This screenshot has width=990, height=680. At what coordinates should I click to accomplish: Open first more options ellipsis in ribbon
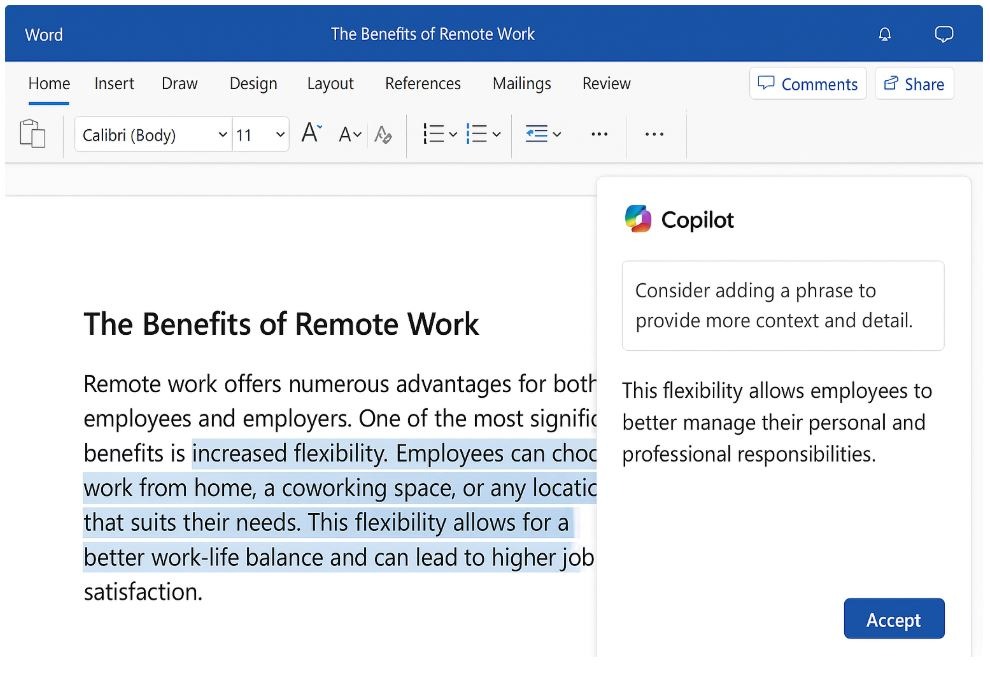point(599,134)
